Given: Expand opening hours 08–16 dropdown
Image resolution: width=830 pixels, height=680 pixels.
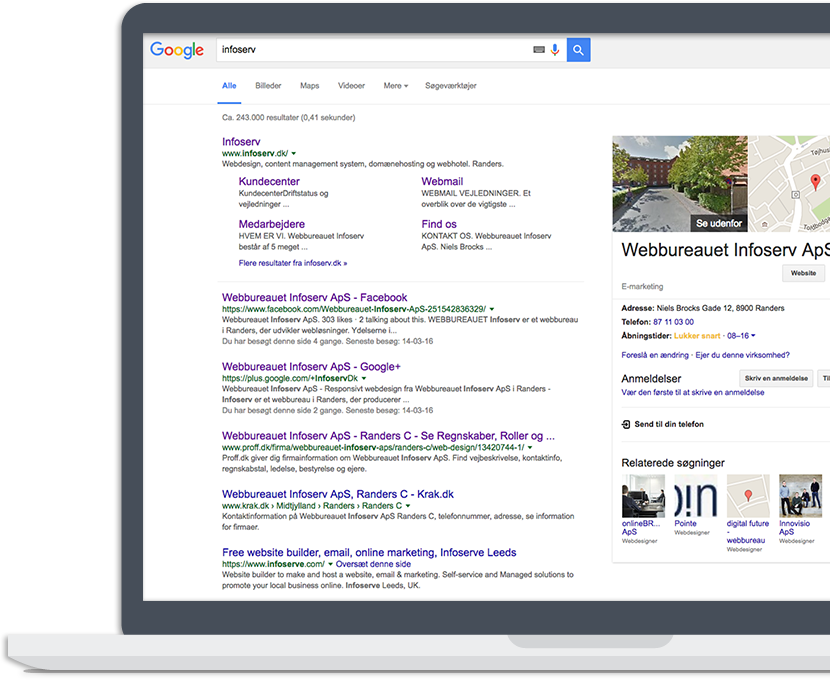Looking at the screenshot, I should (x=741, y=336).
